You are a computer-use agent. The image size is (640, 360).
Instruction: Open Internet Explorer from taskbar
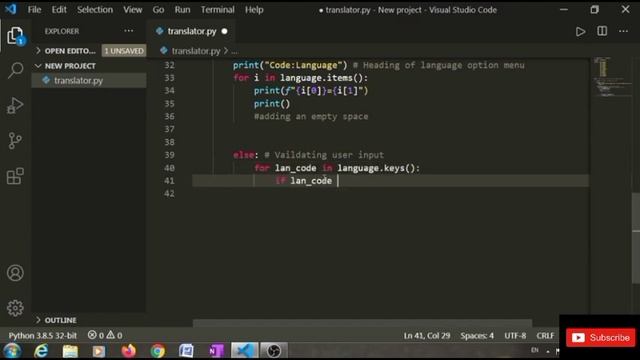[x=41, y=351]
